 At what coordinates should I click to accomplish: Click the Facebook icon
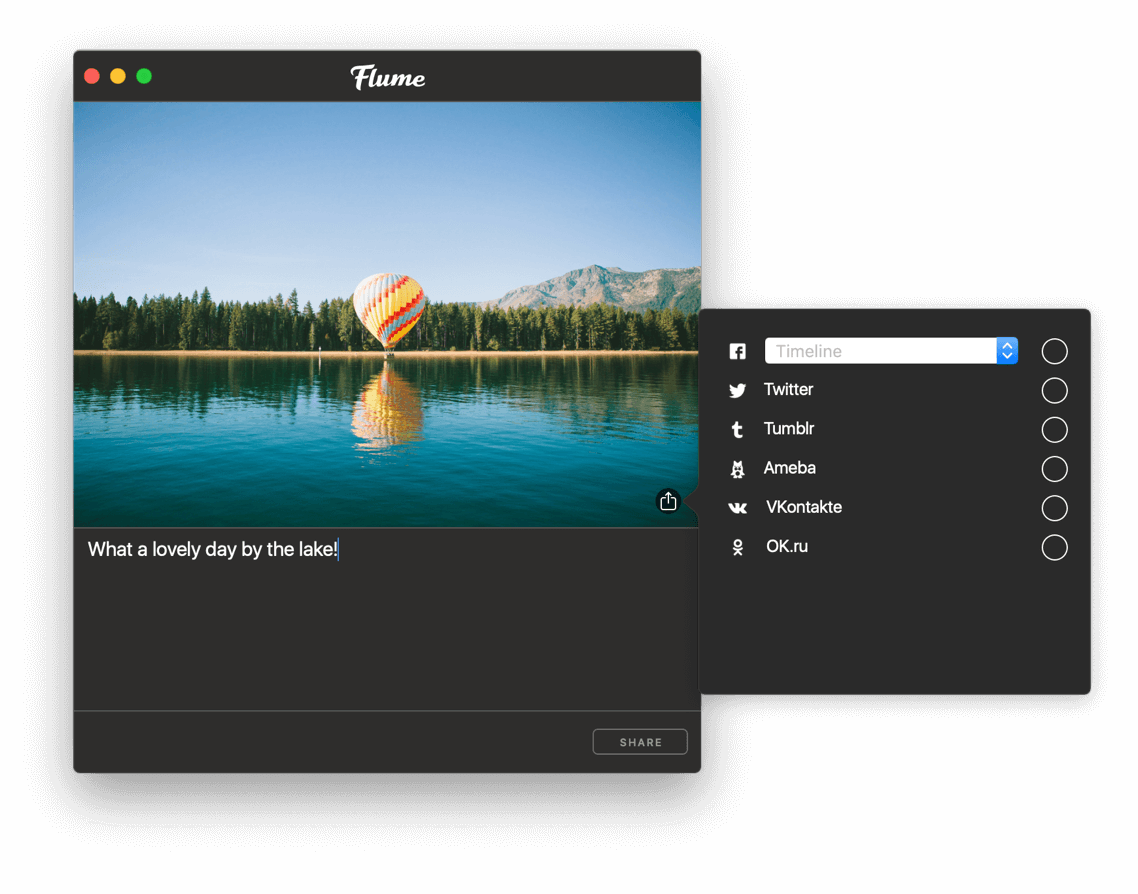pyautogui.click(x=737, y=351)
